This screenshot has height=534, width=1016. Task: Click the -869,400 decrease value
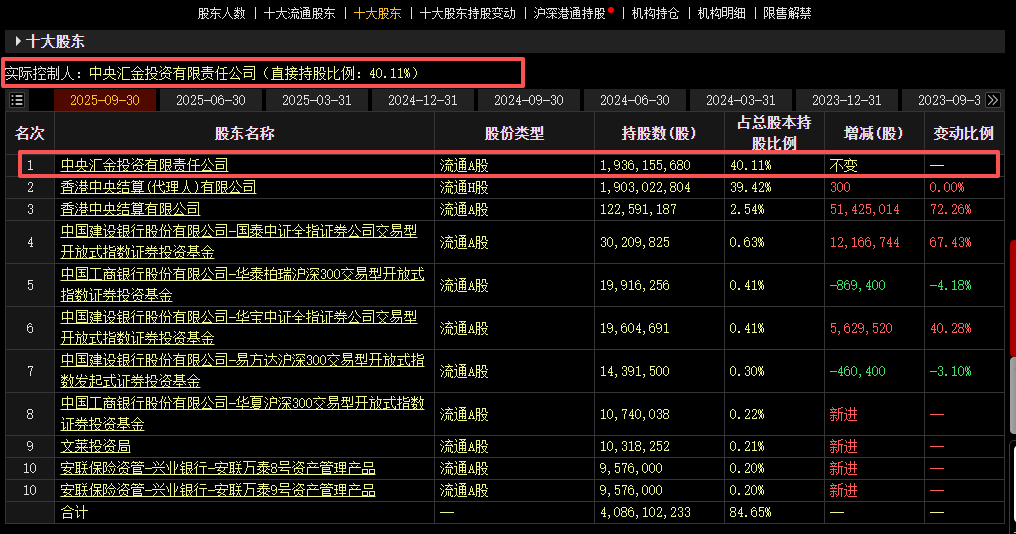(857, 285)
